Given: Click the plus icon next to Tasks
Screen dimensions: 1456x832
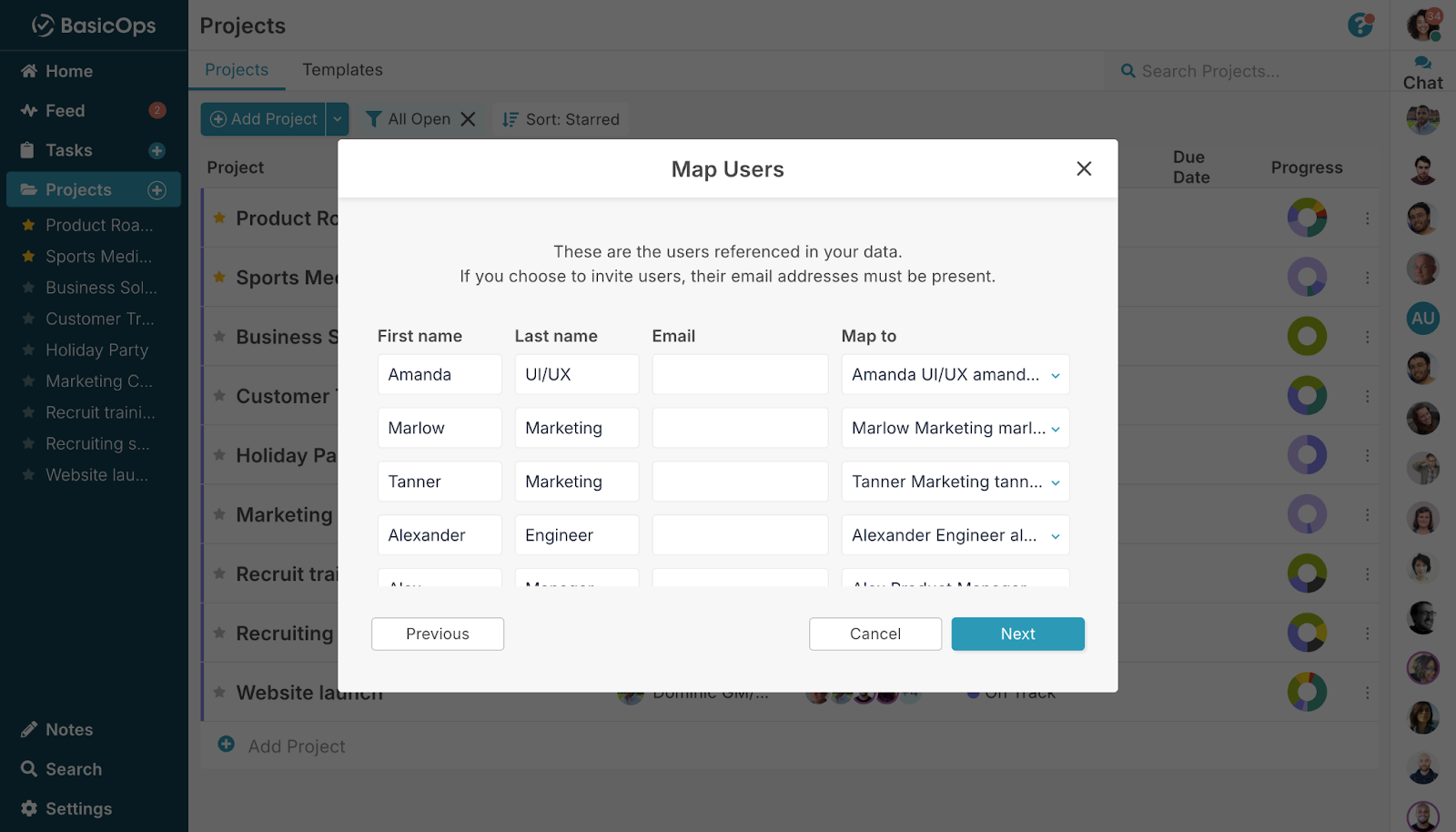Looking at the screenshot, I should (x=157, y=151).
